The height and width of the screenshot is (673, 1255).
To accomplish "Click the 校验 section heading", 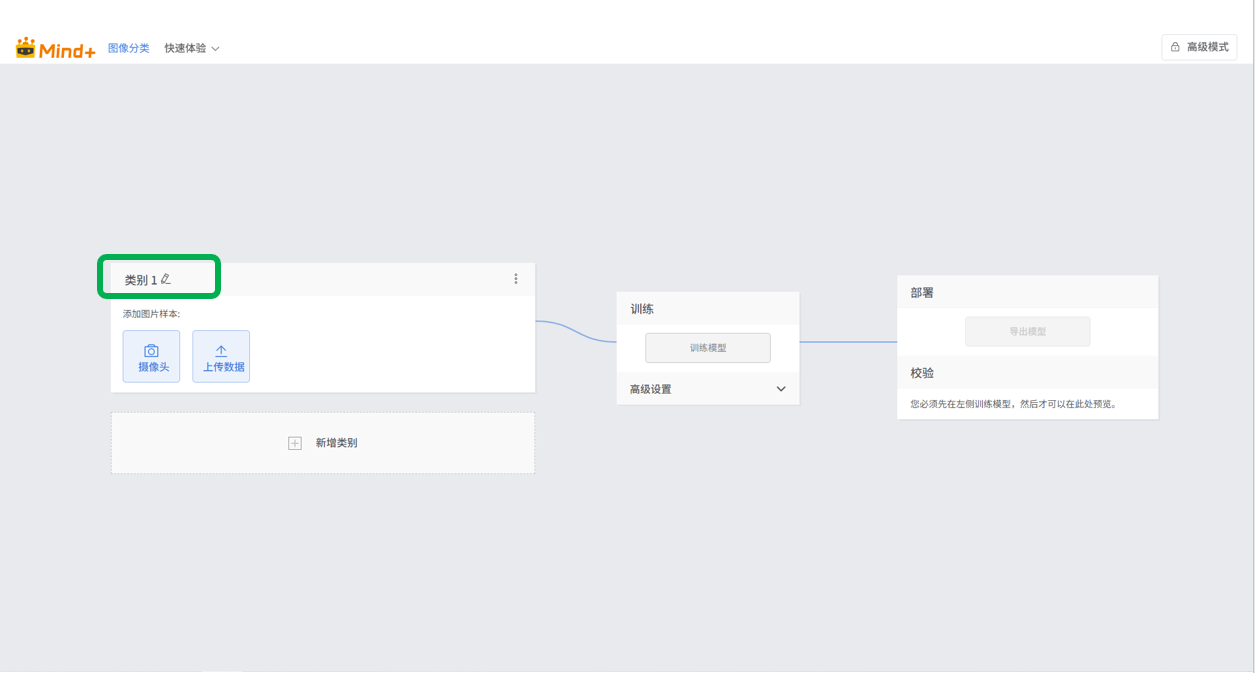I will (x=922, y=373).
